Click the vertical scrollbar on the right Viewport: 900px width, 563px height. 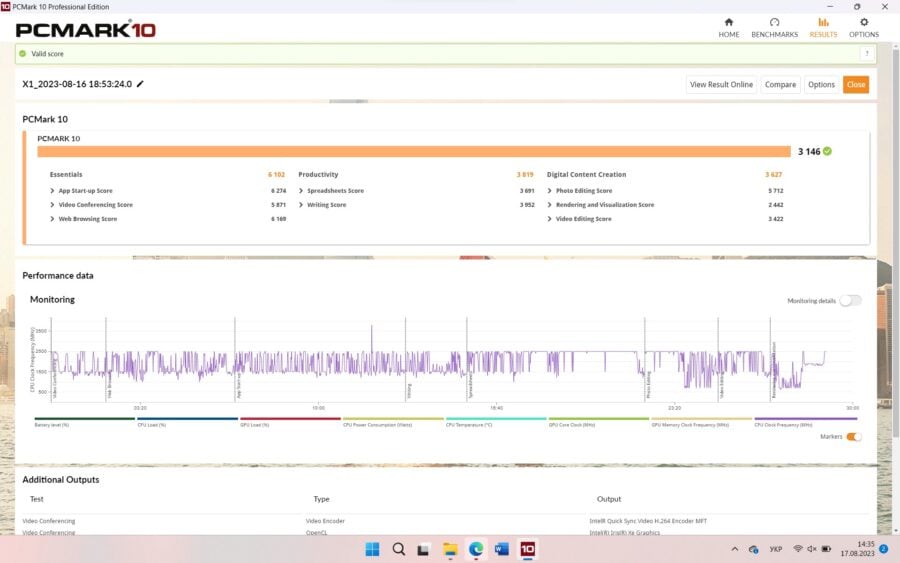pyautogui.click(x=895, y=241)
